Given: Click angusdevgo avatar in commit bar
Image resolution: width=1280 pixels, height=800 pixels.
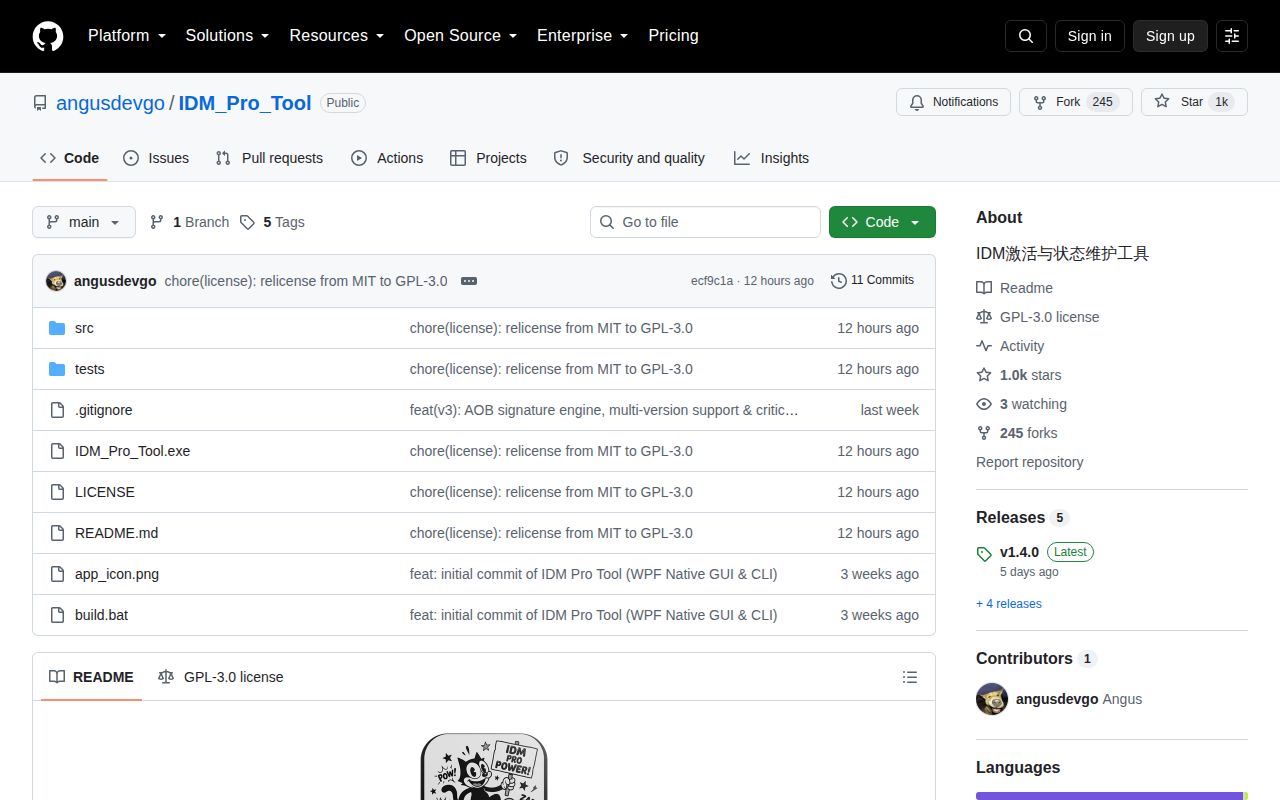Looking at the screenshot, I should click(x=56, y=281).
